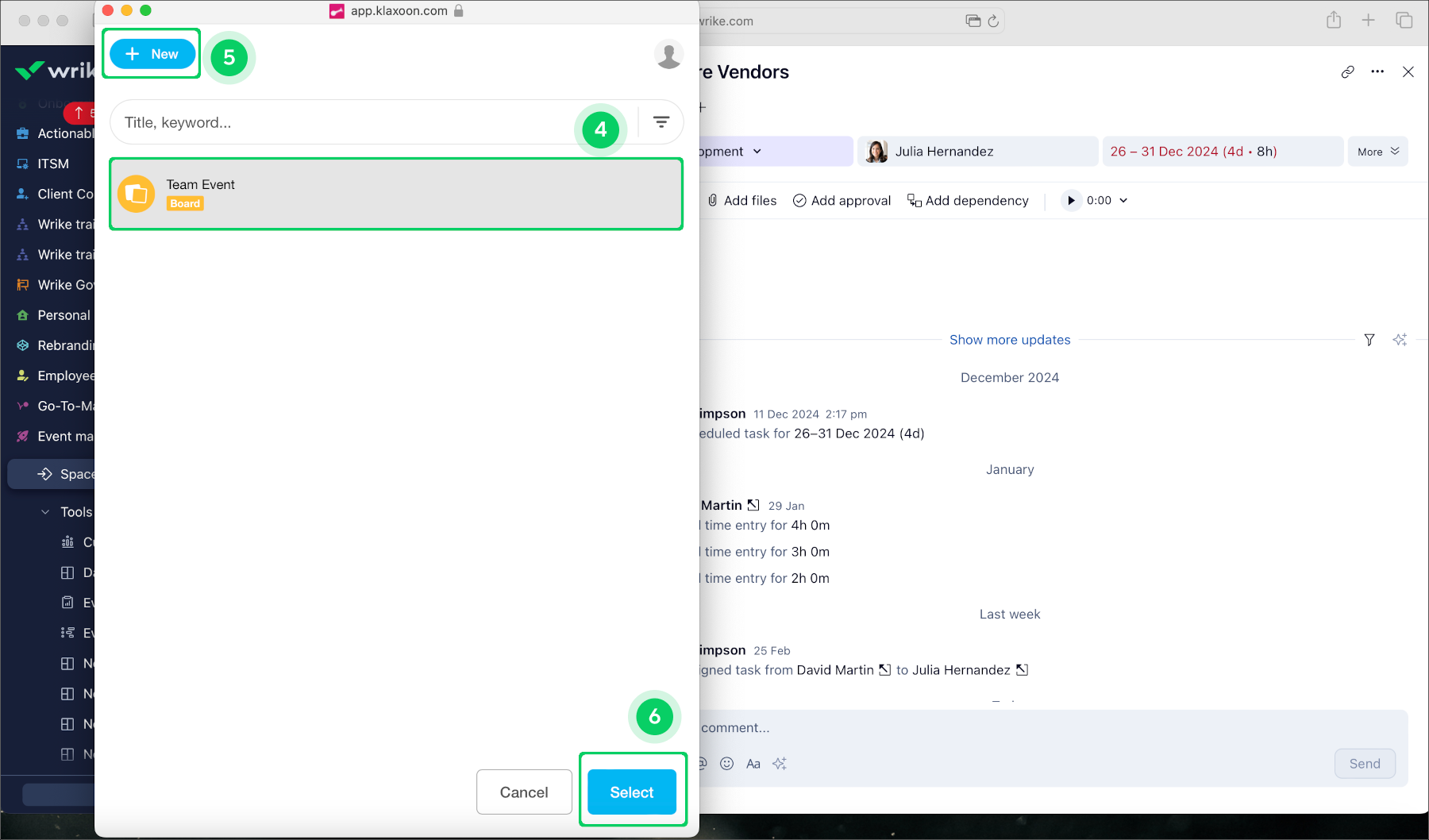Insert emoji using the smiley icon
The image size is (1429, 840).
tap(726, 764)
